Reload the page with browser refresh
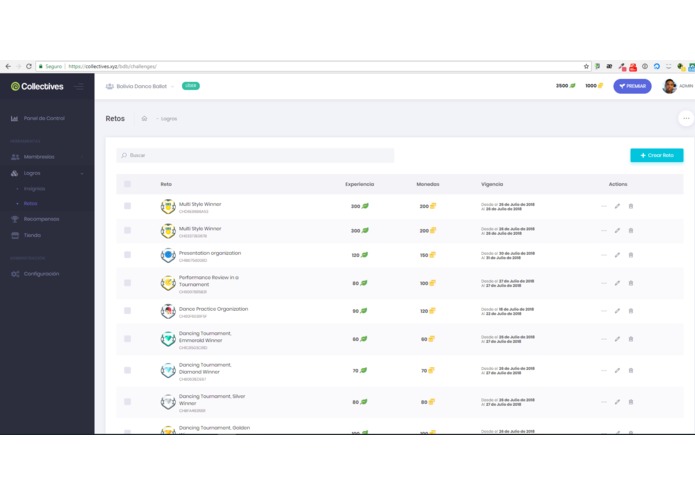This screenshot has width=695, height=494. [29, 66]
